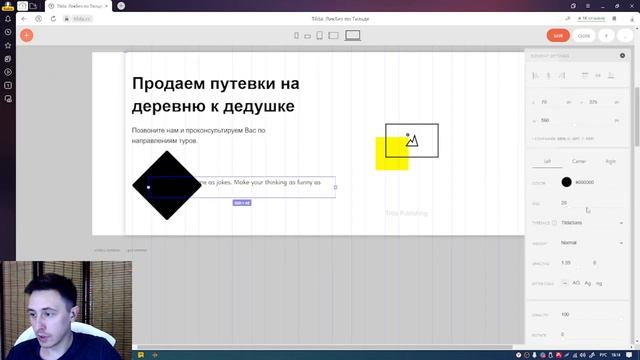640x360 pixels.
Task: Edit the #000000 color hex field
Action: tap(584, 182)
